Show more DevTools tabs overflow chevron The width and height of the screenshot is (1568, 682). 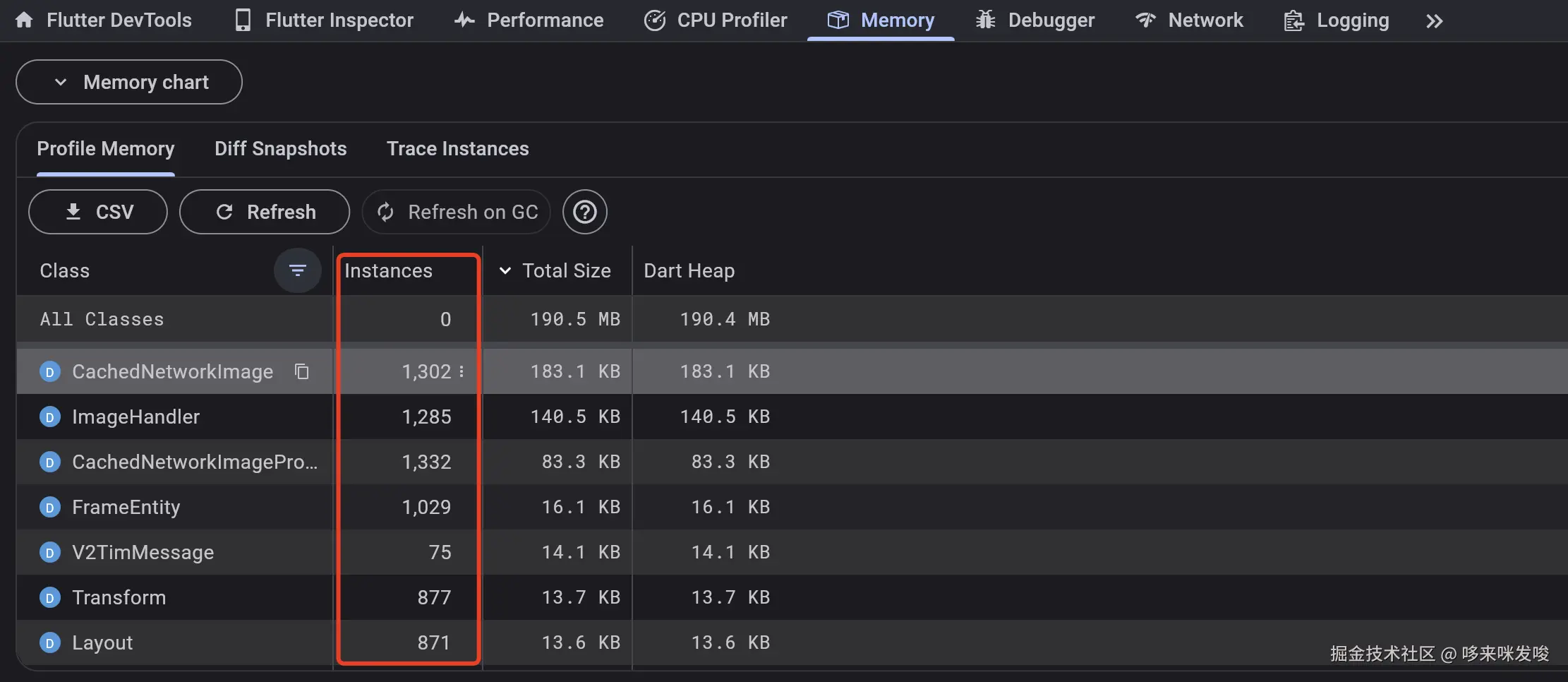[x=1433, y=21]
